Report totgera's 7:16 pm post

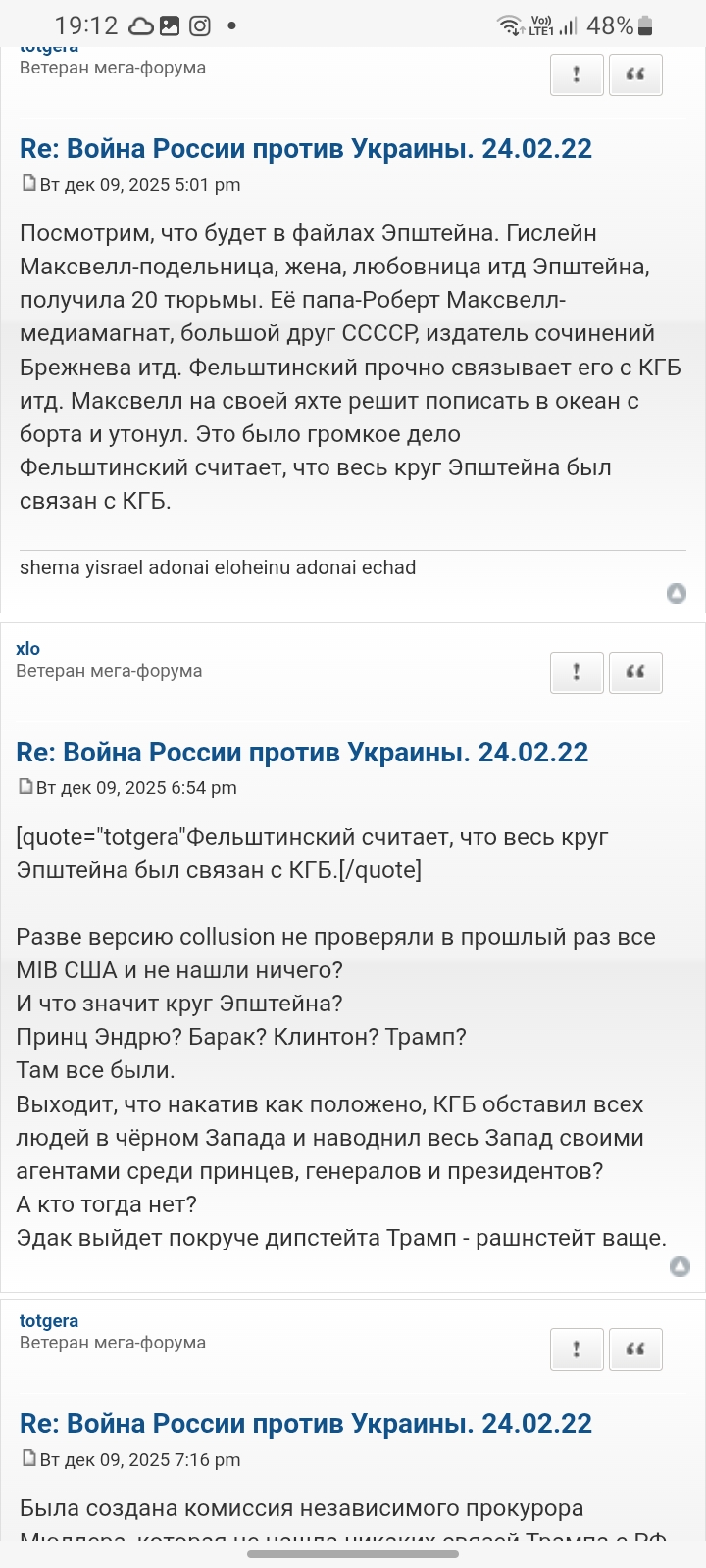coord(576,1349)
